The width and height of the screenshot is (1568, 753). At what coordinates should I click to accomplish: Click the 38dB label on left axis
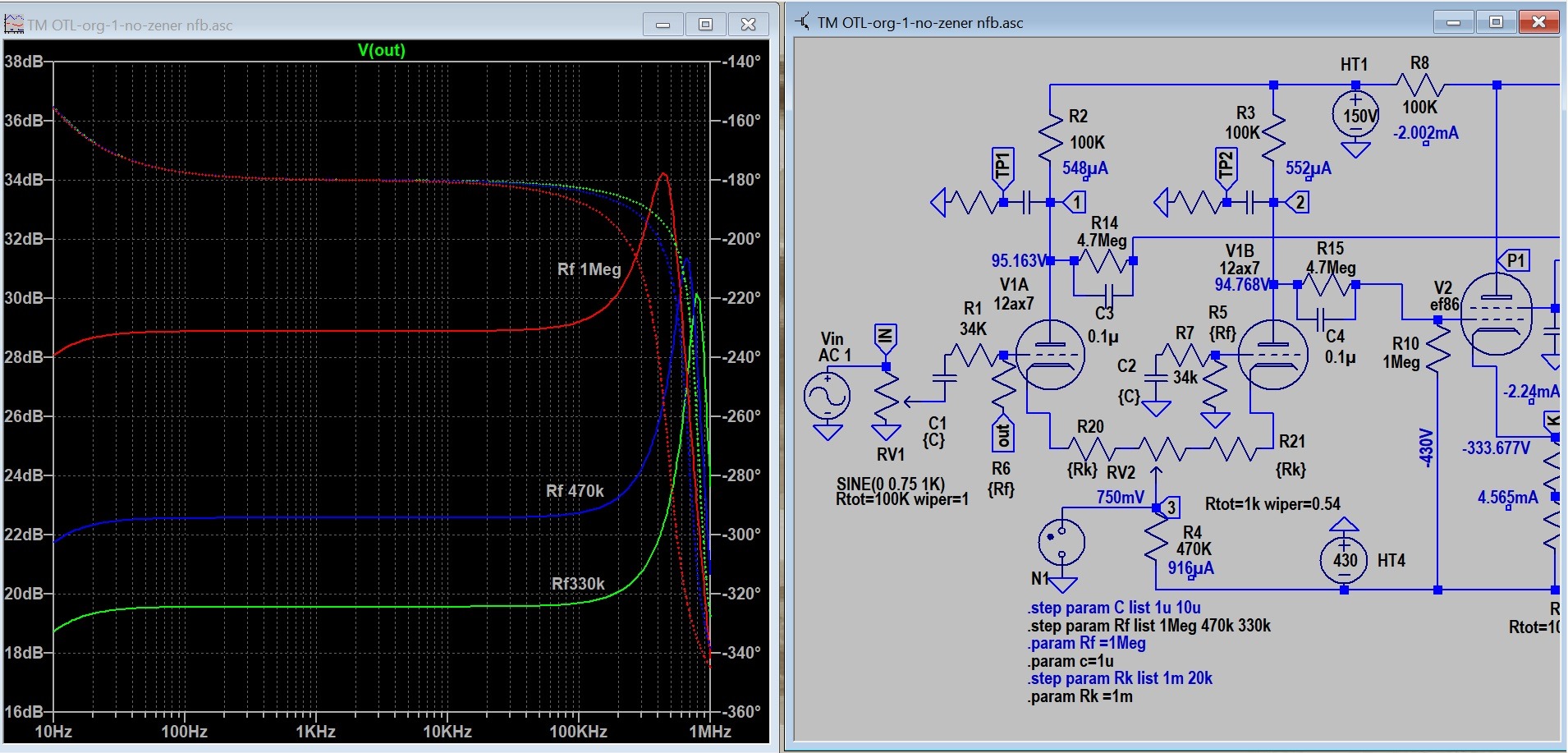tap(23, 61)
